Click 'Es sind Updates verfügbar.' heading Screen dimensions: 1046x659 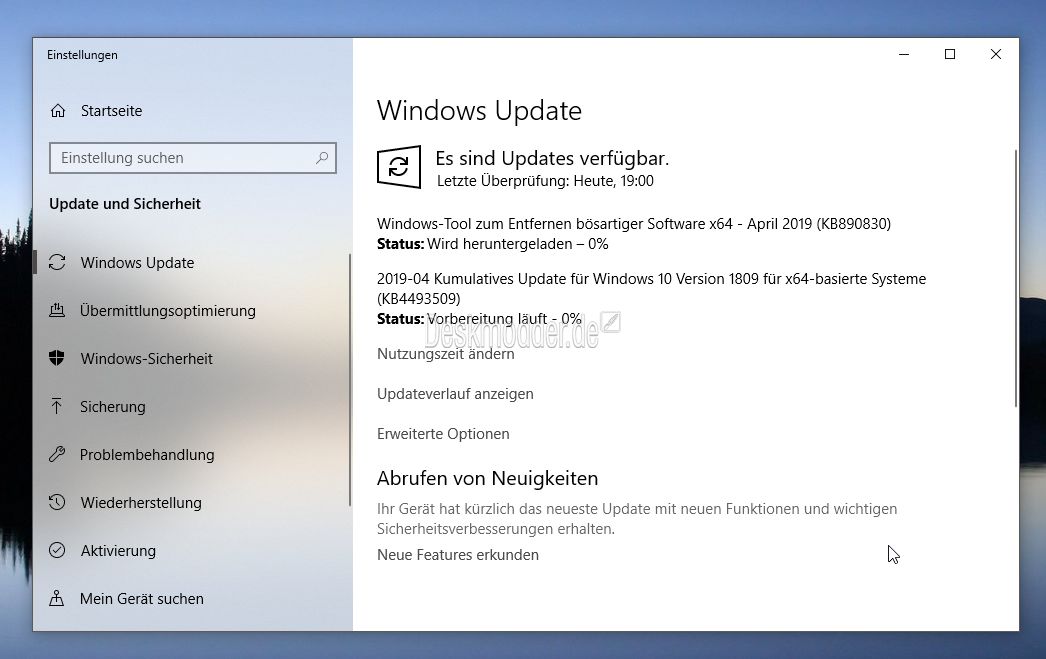552,158
